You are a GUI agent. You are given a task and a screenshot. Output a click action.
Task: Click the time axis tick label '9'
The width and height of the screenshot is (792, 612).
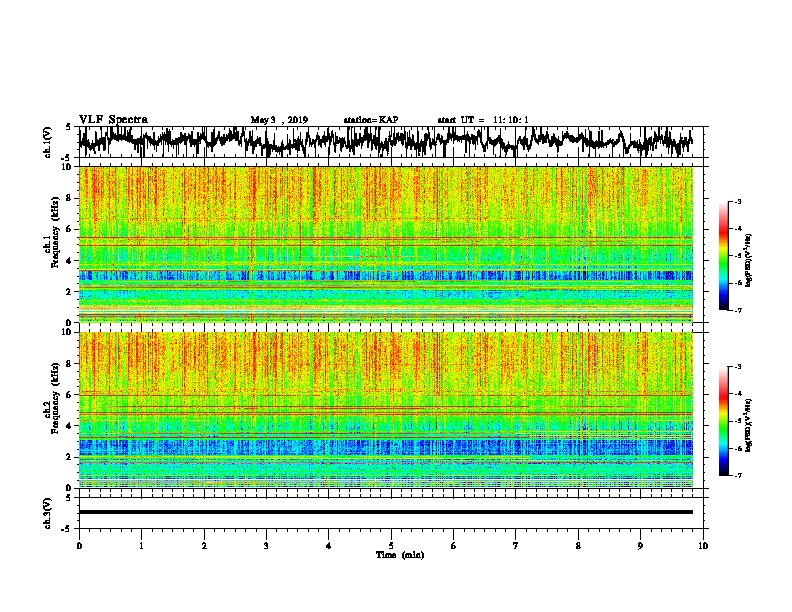(x=640, y=545)
